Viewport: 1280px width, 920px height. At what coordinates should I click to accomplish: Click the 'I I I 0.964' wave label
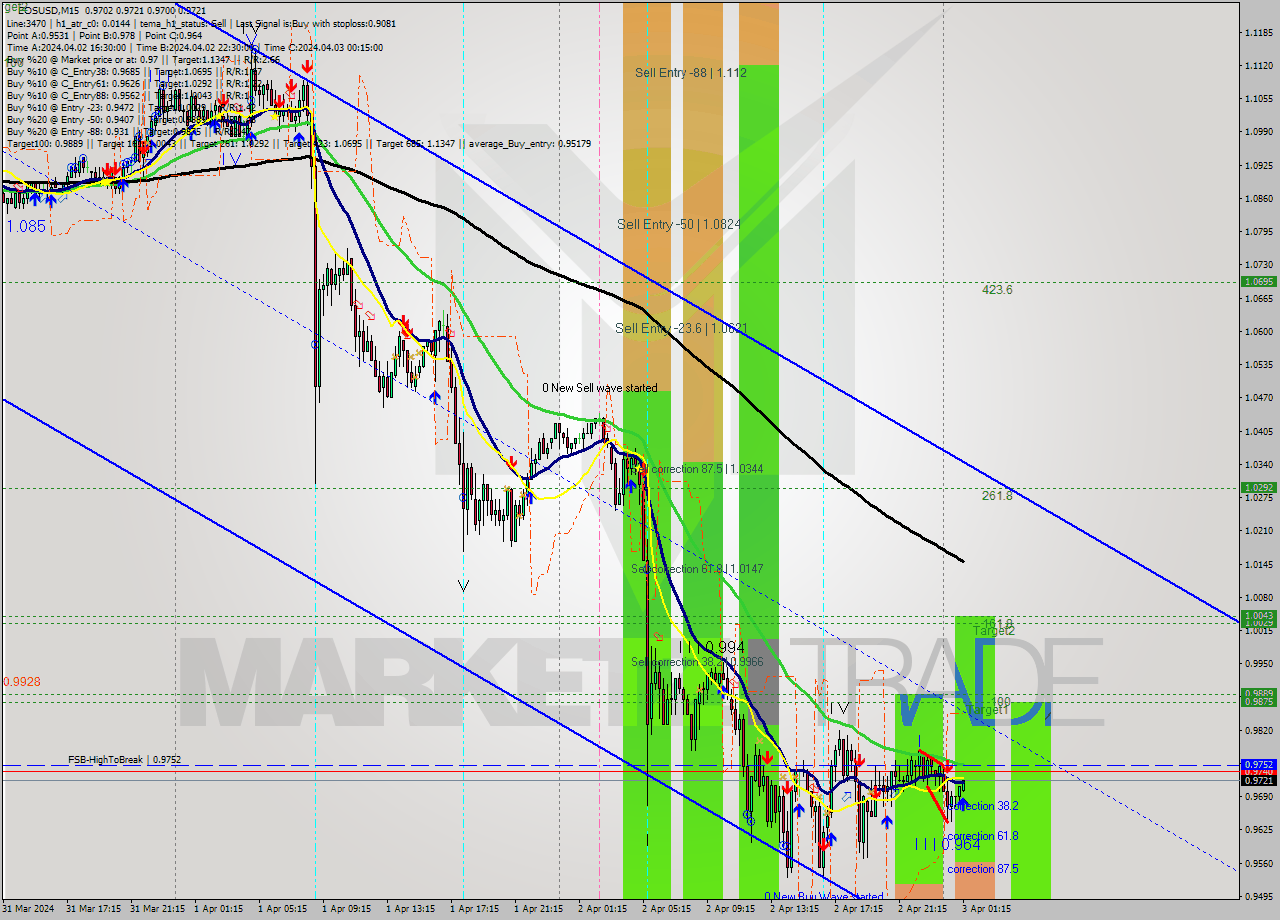948,845
